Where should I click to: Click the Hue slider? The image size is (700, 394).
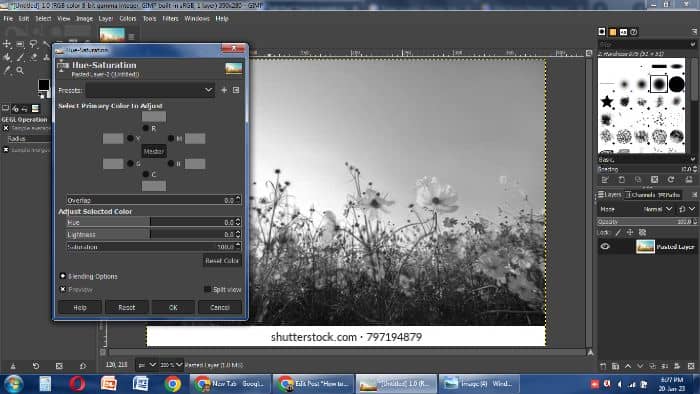click(153, 222)
